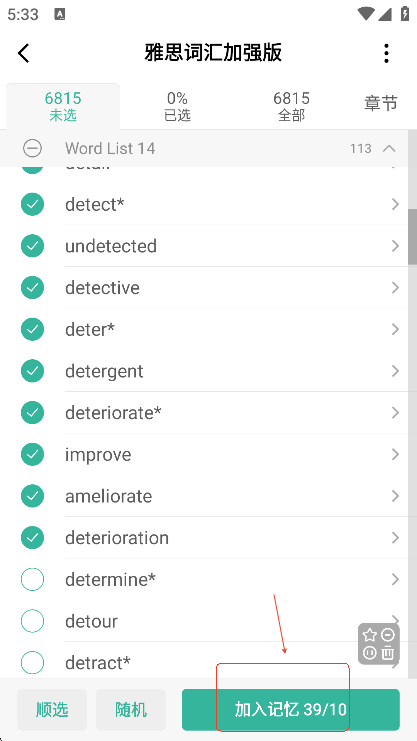Go back using the top-left arrow
Screen dimensions: 417x741
(x=24, y=53)
